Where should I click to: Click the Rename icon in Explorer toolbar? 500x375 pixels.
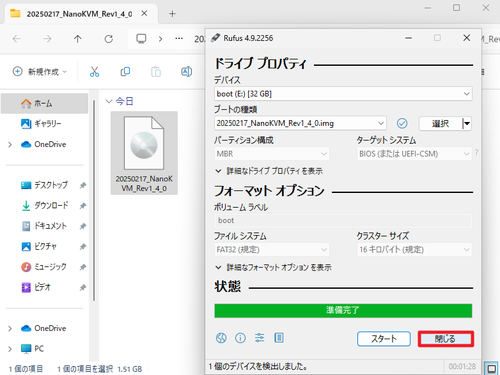(186, 72)
